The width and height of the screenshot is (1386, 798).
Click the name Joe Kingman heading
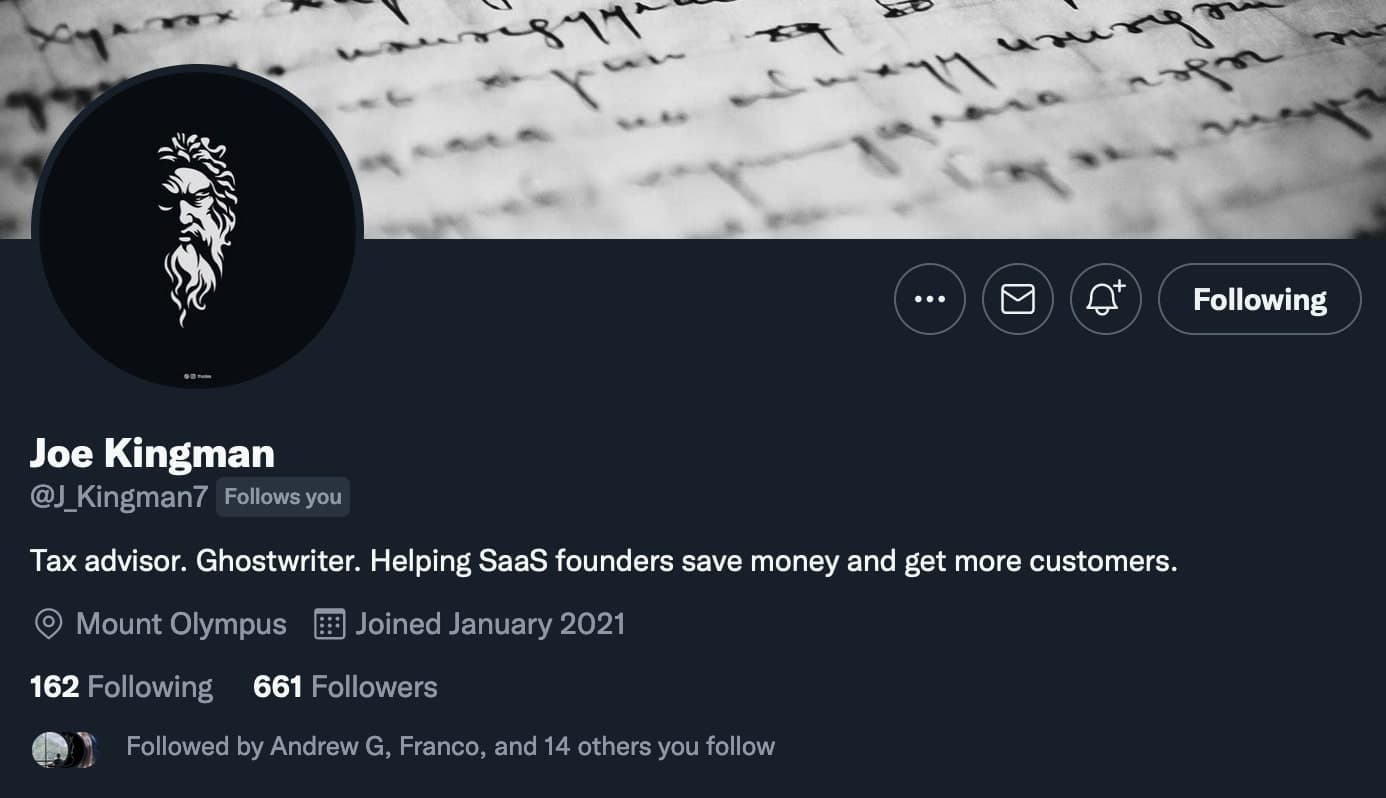tap(152, 453)
